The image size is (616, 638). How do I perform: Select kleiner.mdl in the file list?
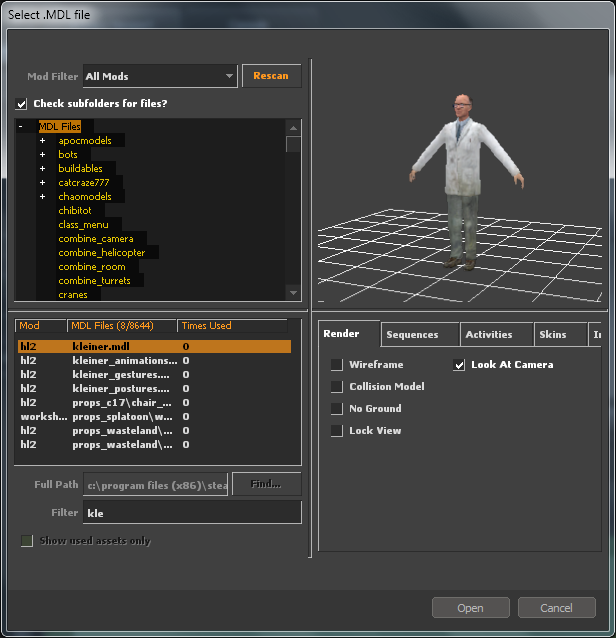click(x=155, y=346)
